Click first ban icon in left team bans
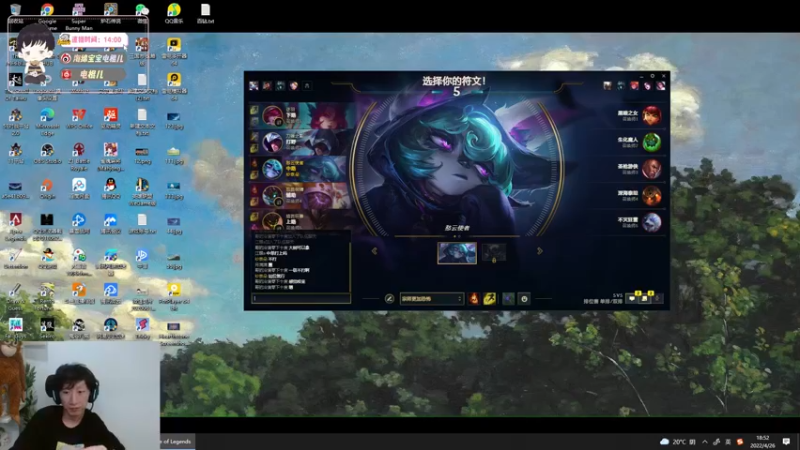The width and height of the screenshot is (800, 450). [254, 86]
